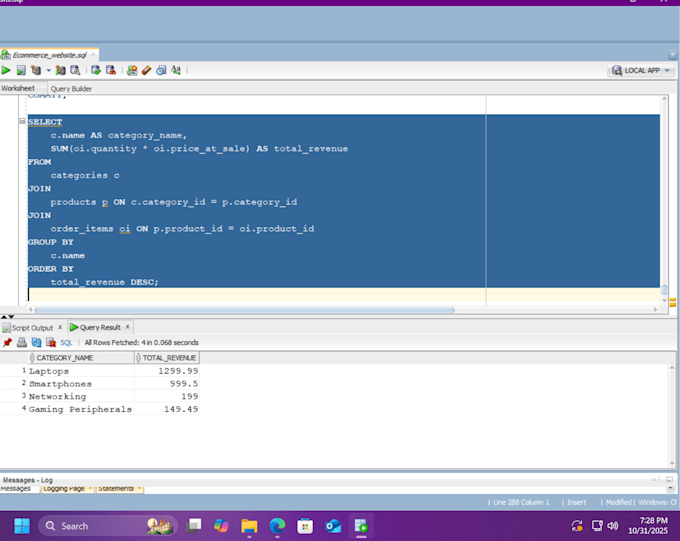This screenshot has height=541, width=680.
Task: Click the volume icon in system tray
Action: click(x=613, y=526)
